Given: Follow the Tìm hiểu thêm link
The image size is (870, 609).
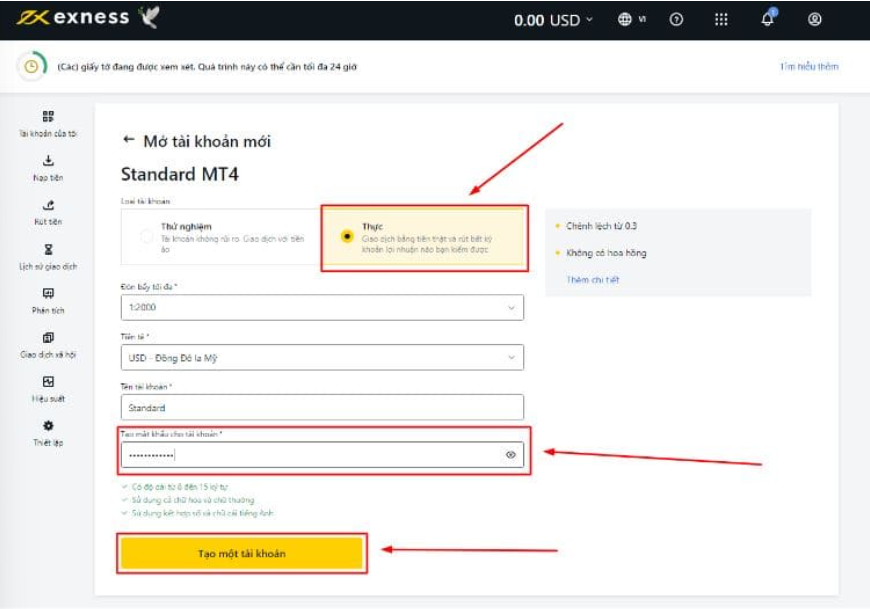Looking at the screenshot, I should [809, 67].
